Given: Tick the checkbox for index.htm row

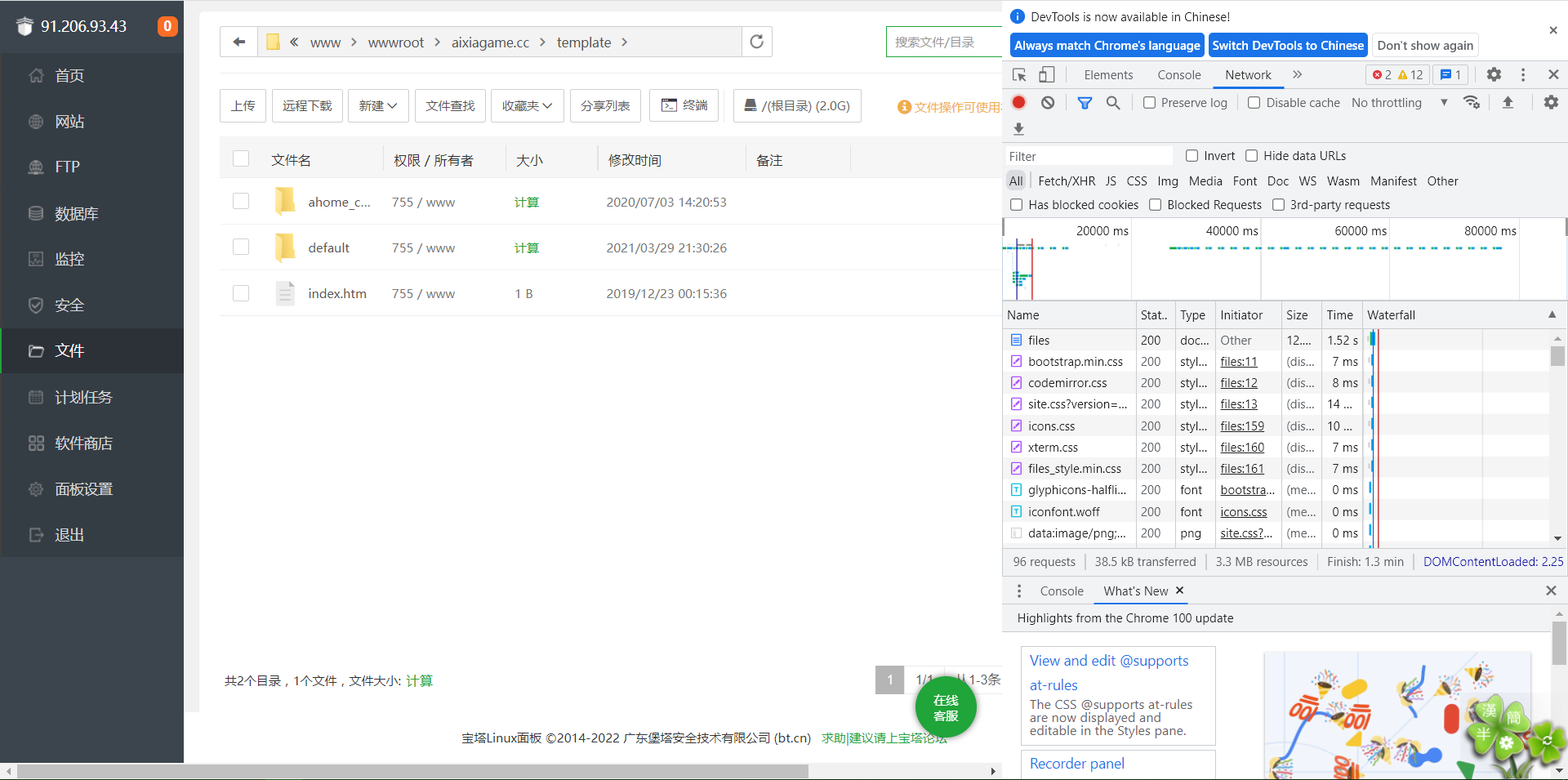Looking at the screenshot, I should click(x=241, y=292).
